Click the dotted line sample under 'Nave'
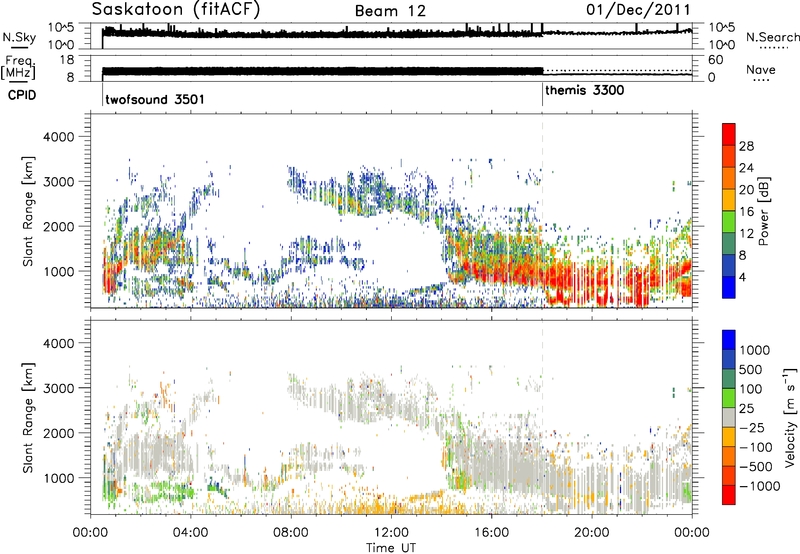This screenshot has width=800, height=554. pyautogui.click(x=761, y=81)
